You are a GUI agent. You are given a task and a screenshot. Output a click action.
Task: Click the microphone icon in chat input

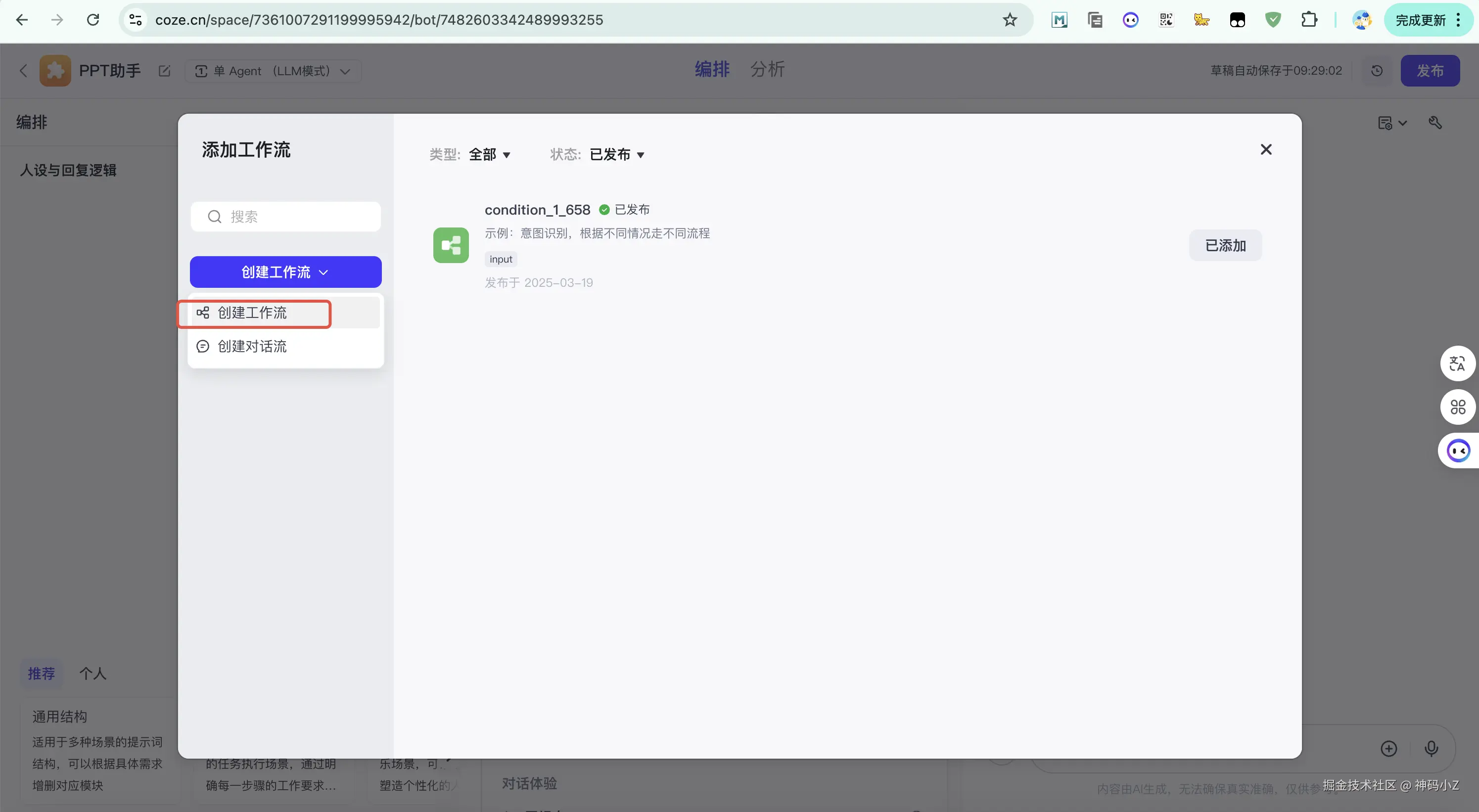(x=1432, y=748)
